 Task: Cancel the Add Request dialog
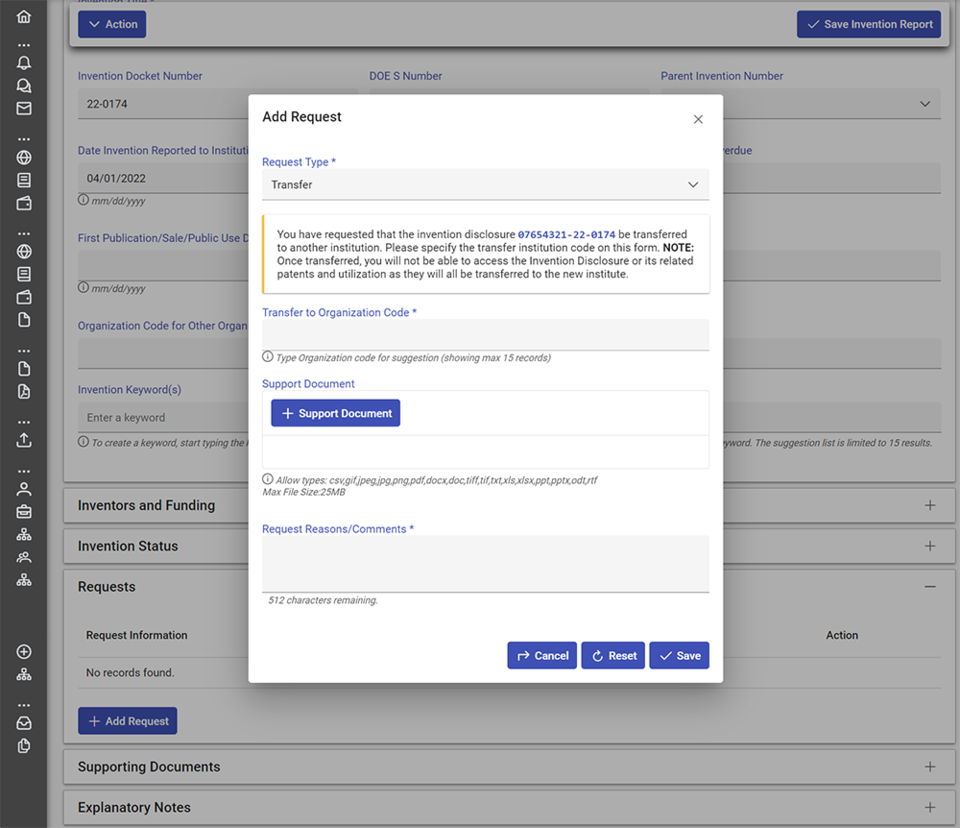tap(542, 655)
